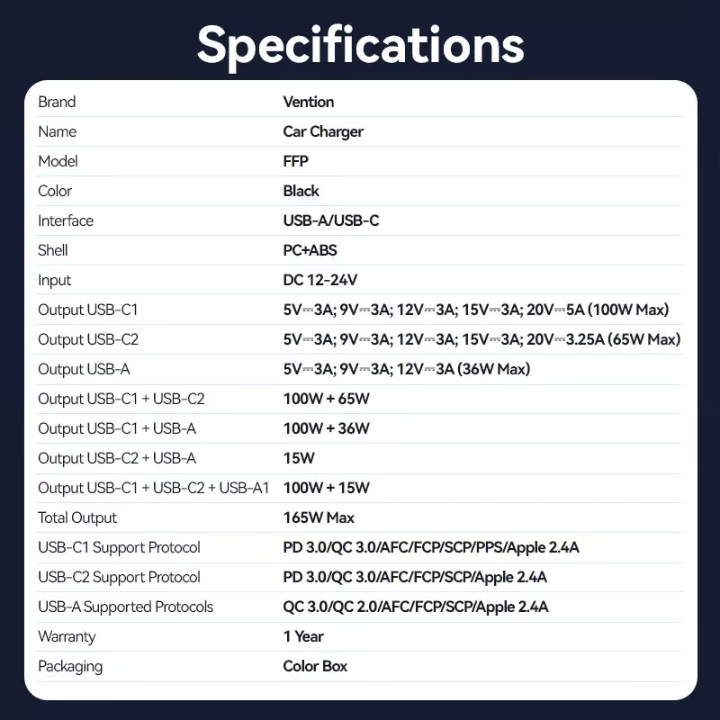Click the 100W + 65W value
The image size is (720, 720).
[326, 399]
